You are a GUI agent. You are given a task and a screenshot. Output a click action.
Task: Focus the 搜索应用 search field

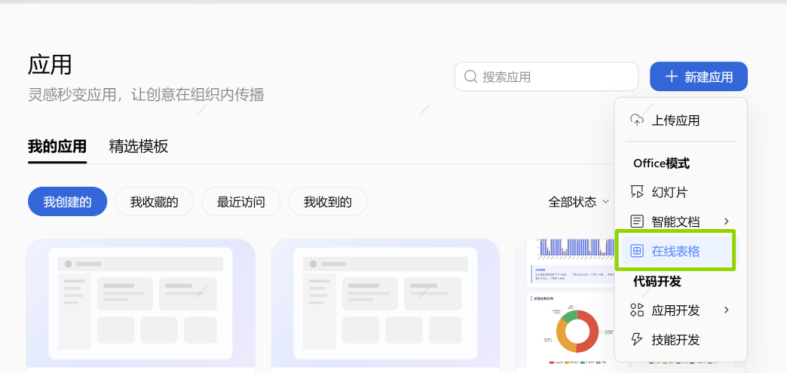tap(546, 77)
